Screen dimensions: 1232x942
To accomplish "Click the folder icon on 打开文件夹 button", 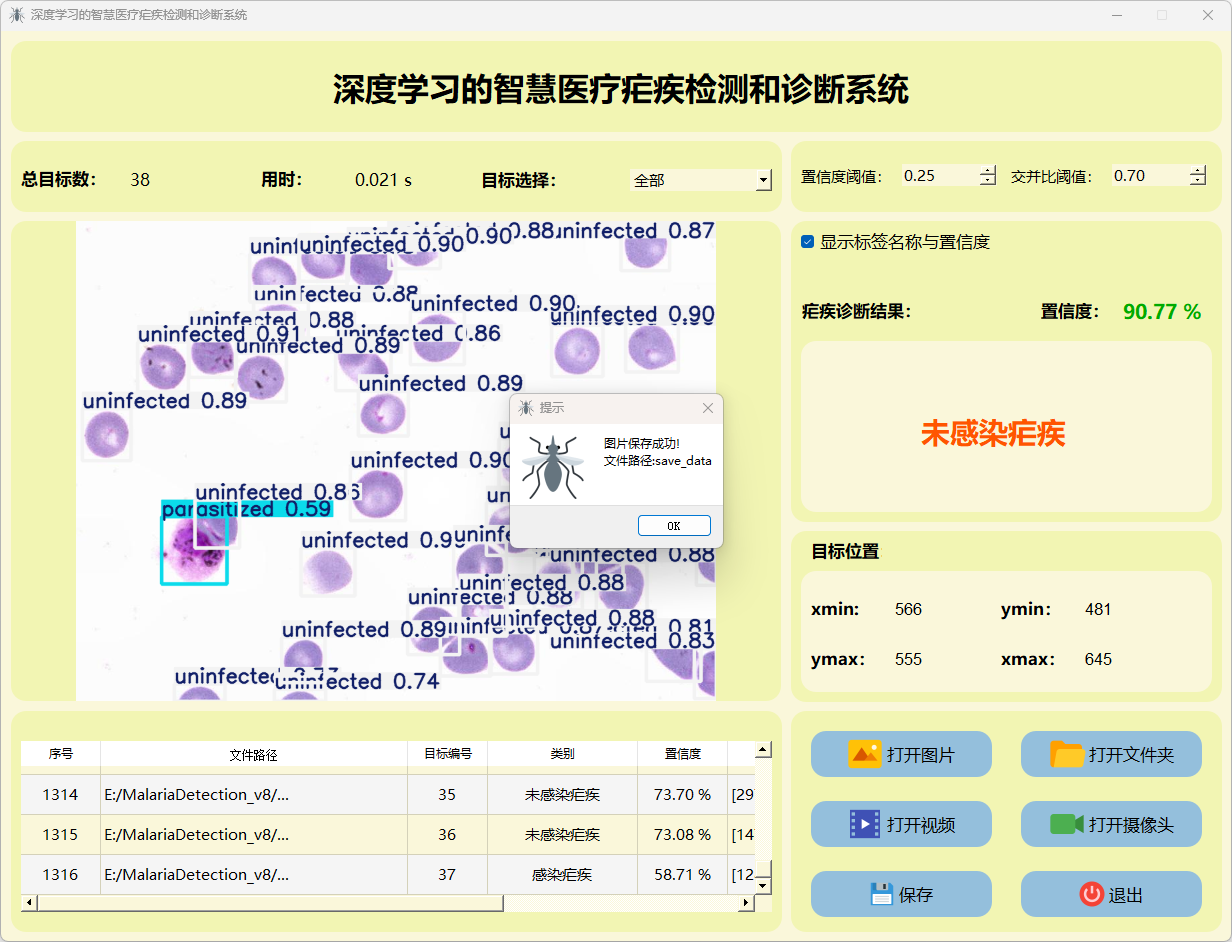I will tap(1067, 754).
